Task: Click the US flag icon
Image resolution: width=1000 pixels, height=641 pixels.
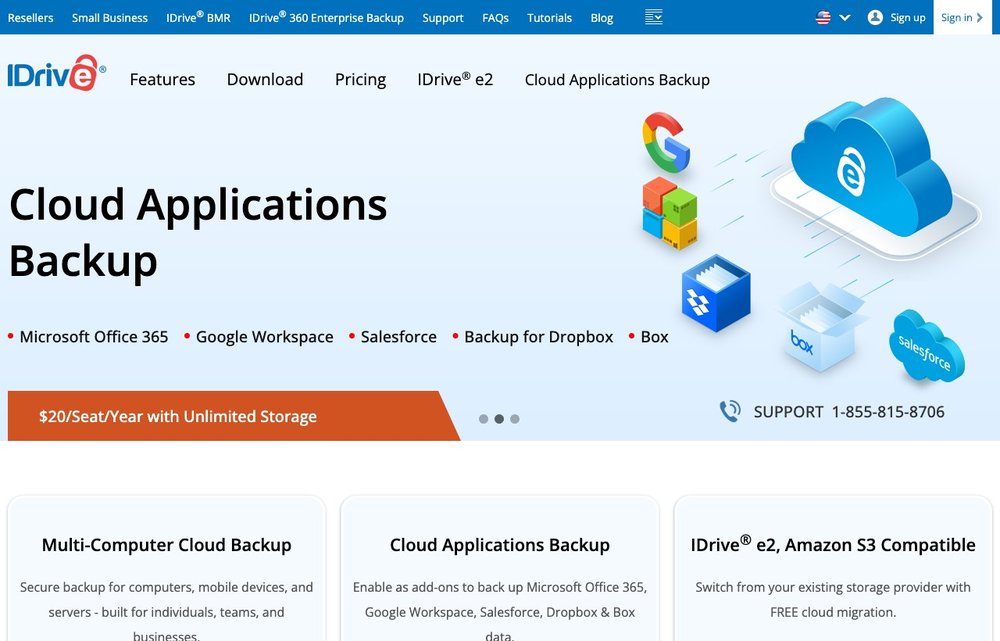Action: click(x=823, y=18)
